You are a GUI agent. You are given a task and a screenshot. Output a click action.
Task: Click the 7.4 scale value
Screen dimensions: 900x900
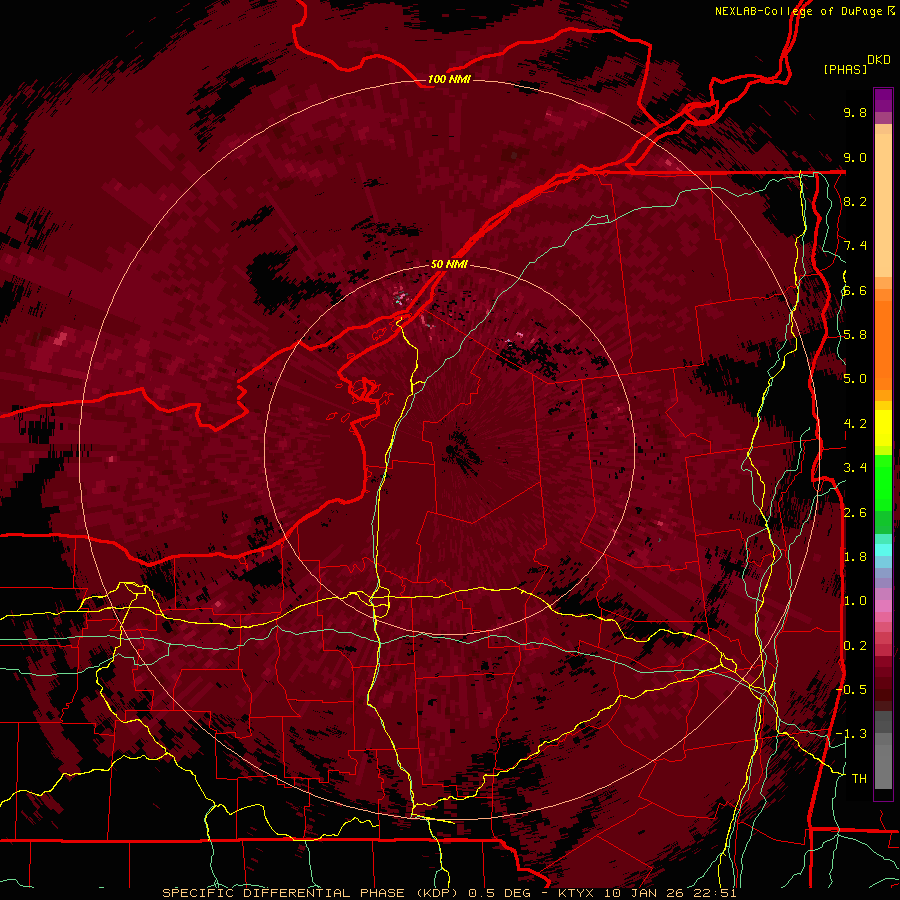(855, 246)
